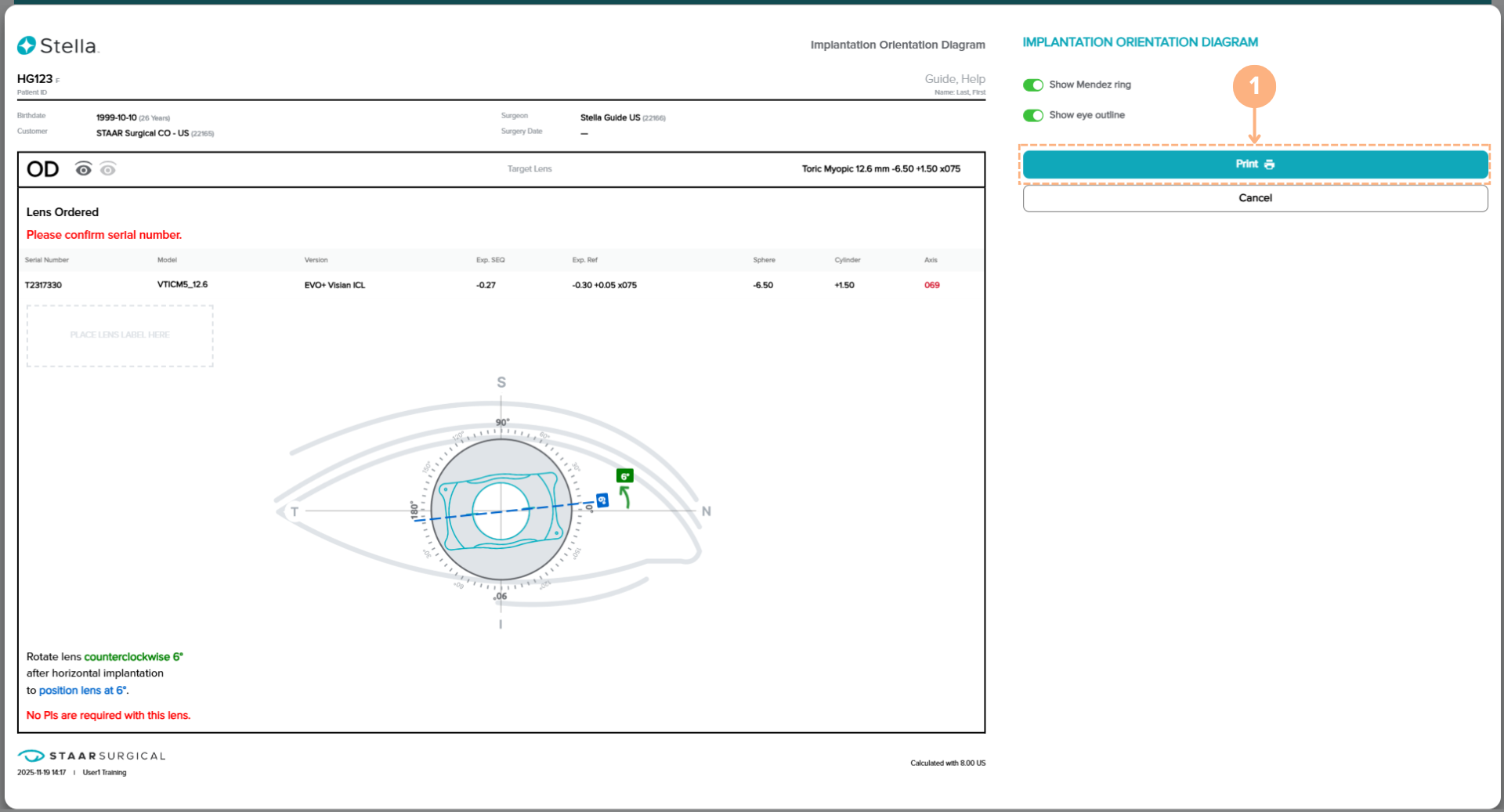Click the Place Lens Label Here box
Screen dimensions: 1504x812
pos(120,335)
